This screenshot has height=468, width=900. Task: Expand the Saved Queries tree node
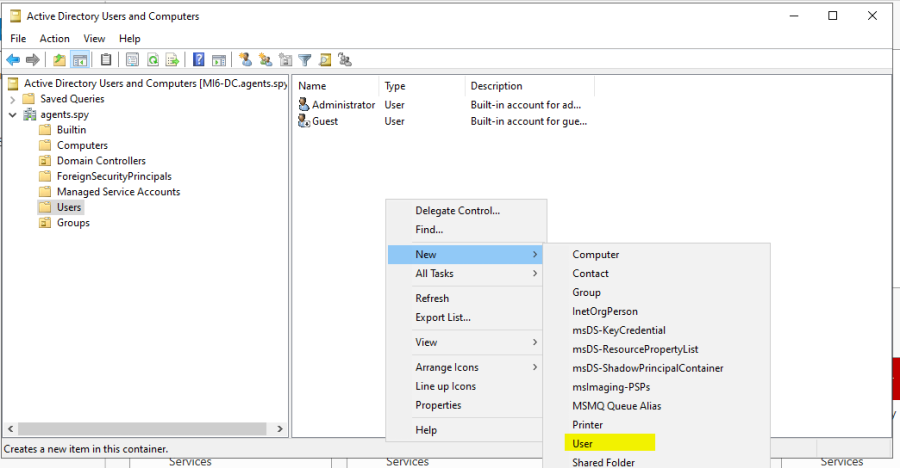coord(12,99)
